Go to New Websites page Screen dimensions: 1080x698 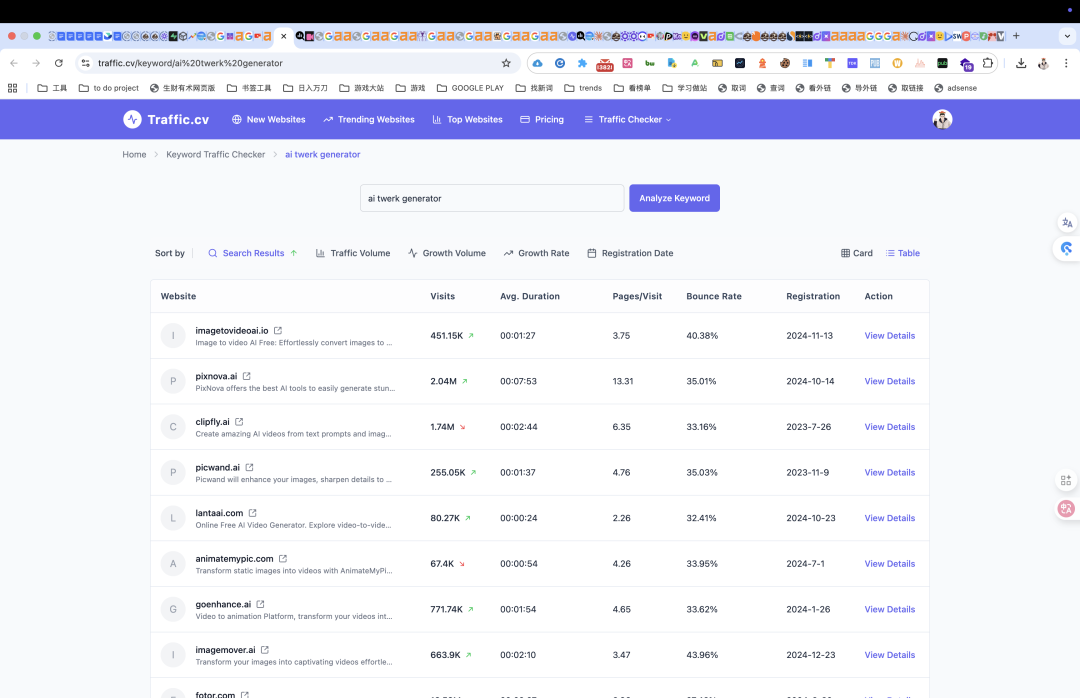[269, 119]
